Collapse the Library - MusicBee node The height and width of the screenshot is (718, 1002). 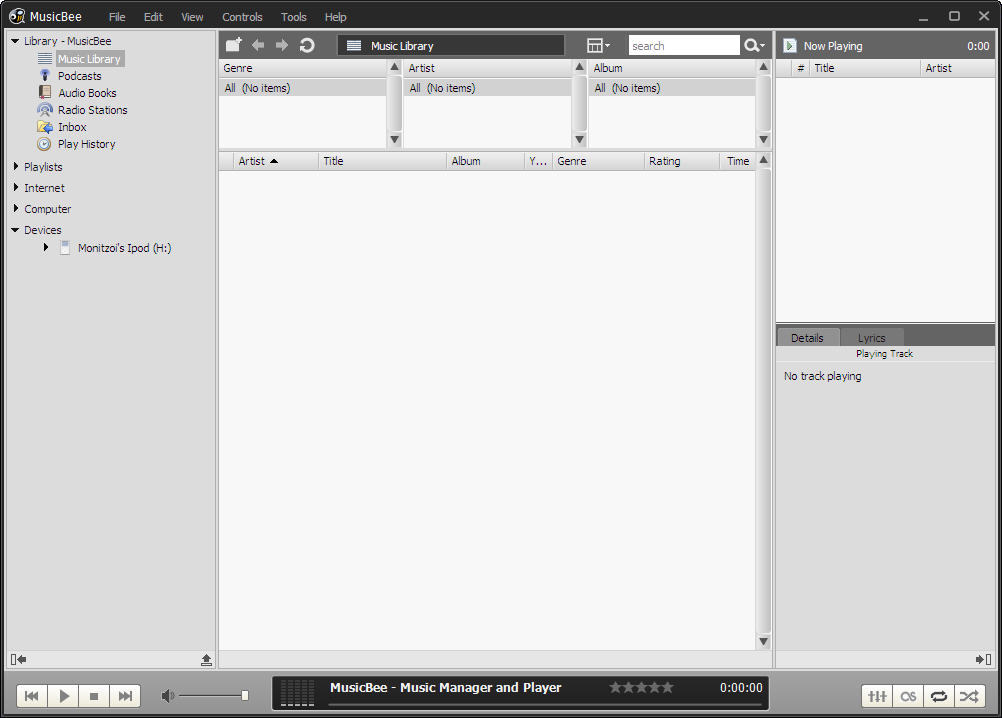point(15,41)
